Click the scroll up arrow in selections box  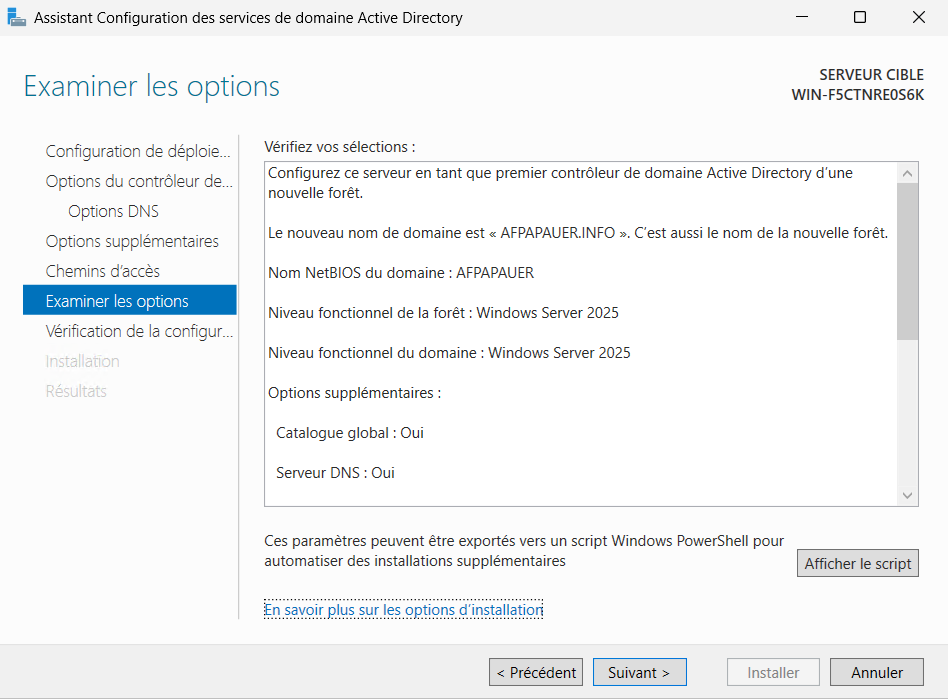[x=908, y=174]
